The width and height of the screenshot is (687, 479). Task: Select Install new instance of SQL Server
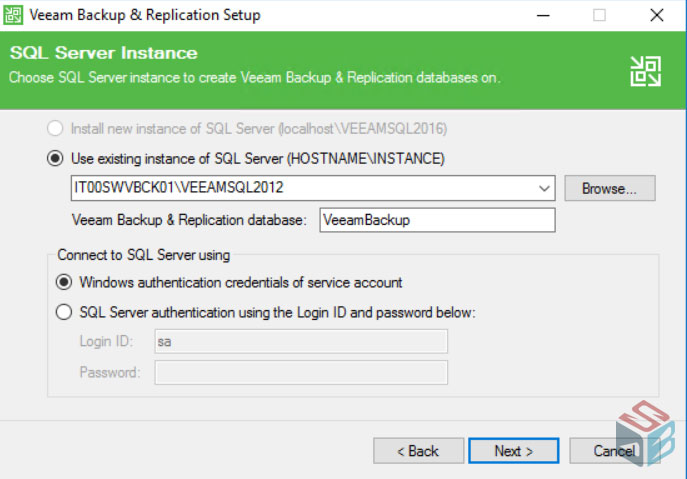(x=54, y=129)
